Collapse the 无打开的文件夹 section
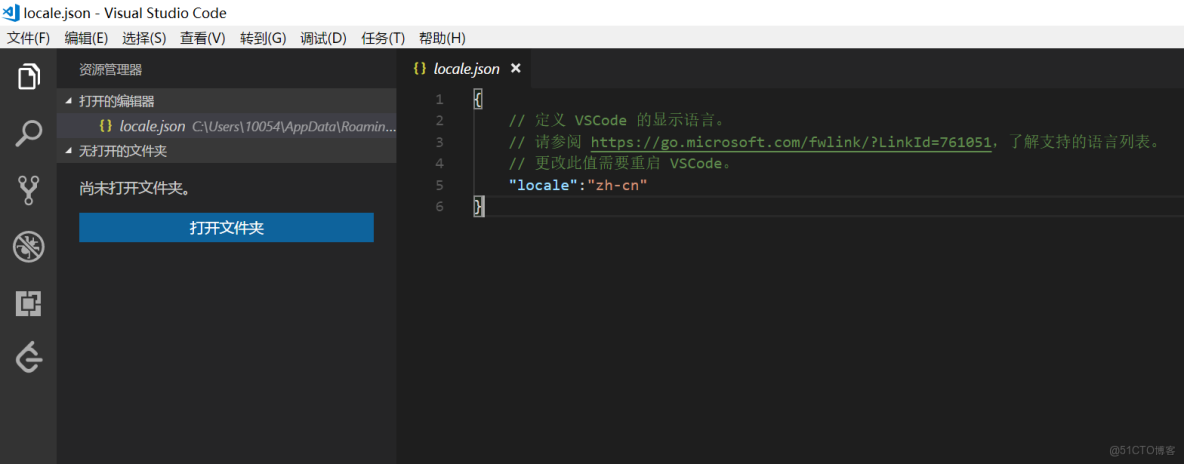 click(x=227, y=151)
